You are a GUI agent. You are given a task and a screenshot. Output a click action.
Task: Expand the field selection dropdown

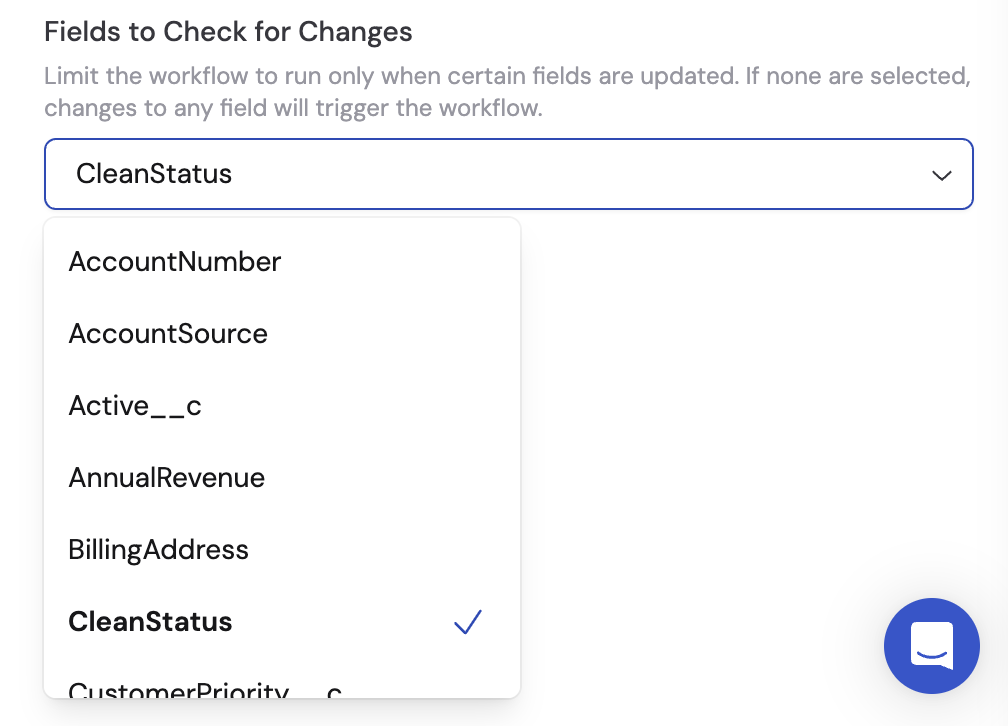click(941, 174)
